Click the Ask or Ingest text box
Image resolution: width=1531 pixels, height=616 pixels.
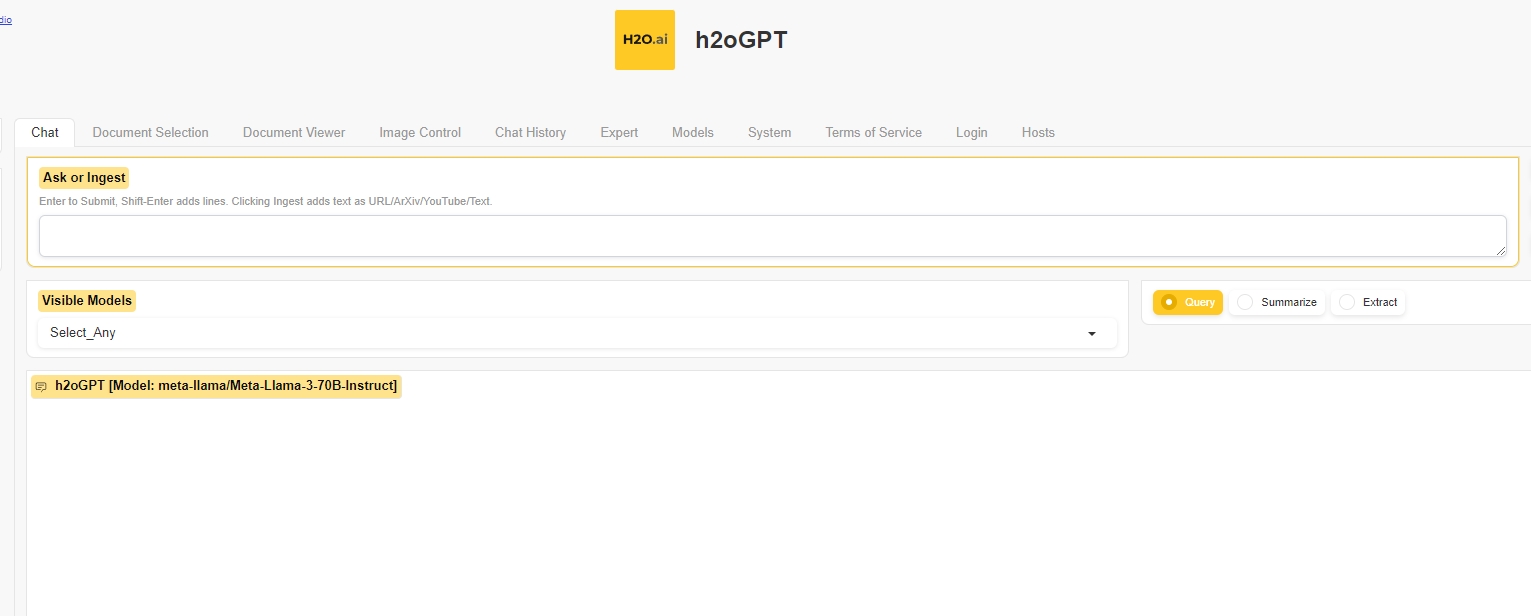click(x=770, y=236)
